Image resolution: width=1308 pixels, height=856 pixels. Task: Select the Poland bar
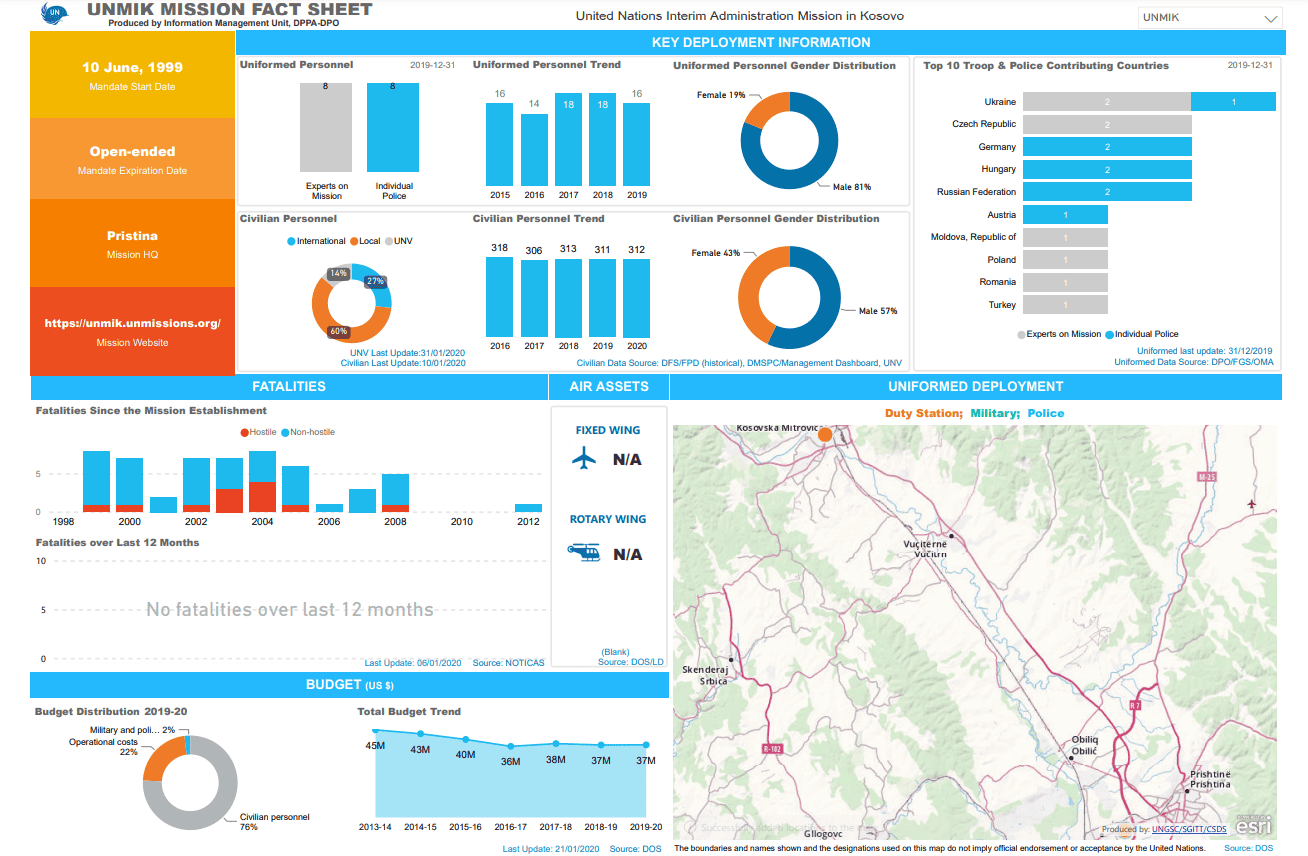pos(1066,260)
